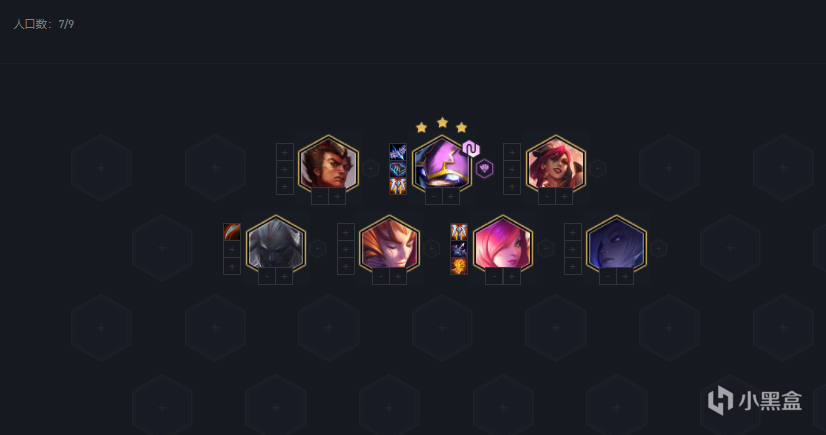Click the purple shell trait hexagon icon
This screenshot has height=435, width=826.
[x=485, y=169]
